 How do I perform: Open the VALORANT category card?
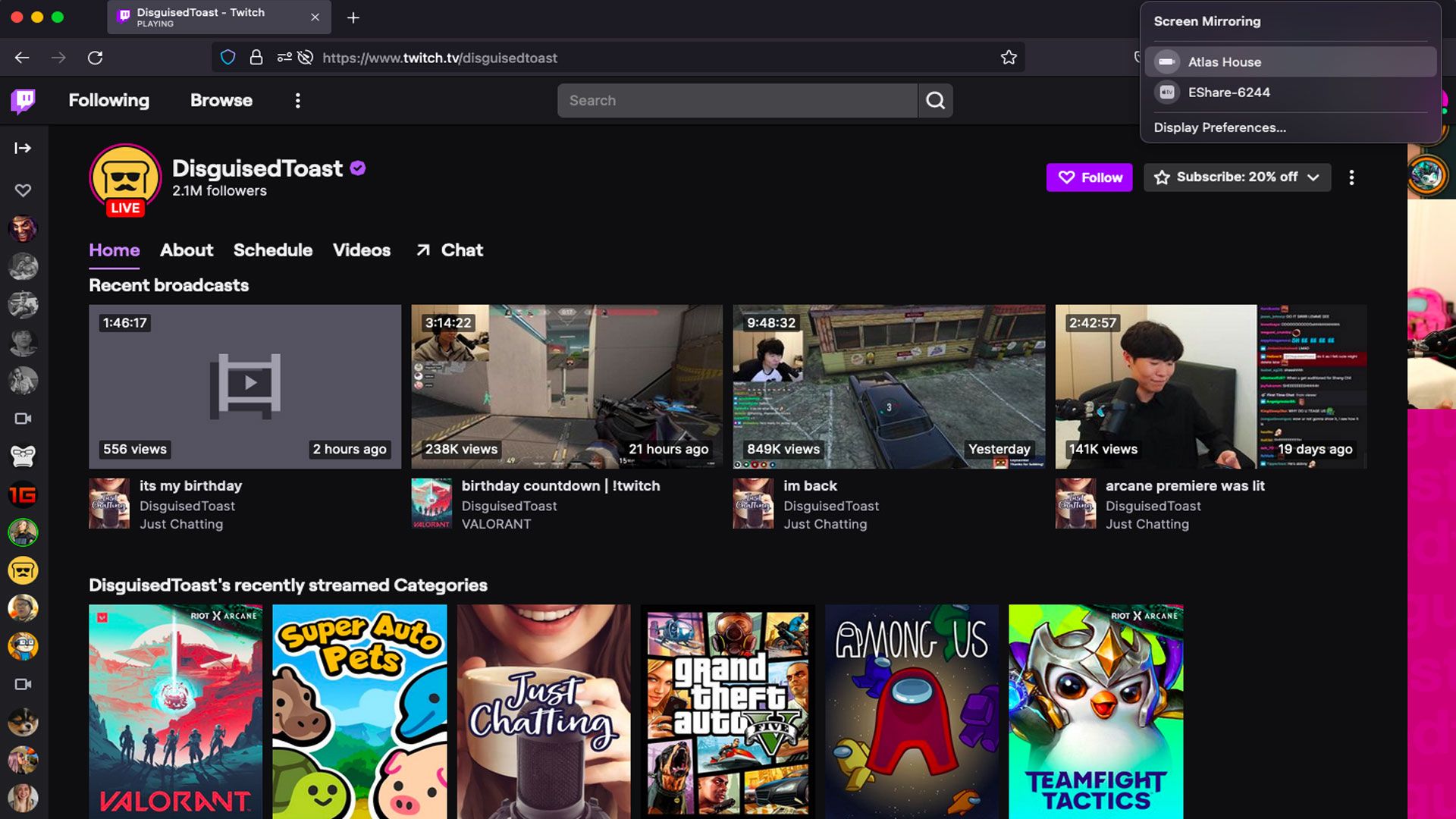[176, 711]
